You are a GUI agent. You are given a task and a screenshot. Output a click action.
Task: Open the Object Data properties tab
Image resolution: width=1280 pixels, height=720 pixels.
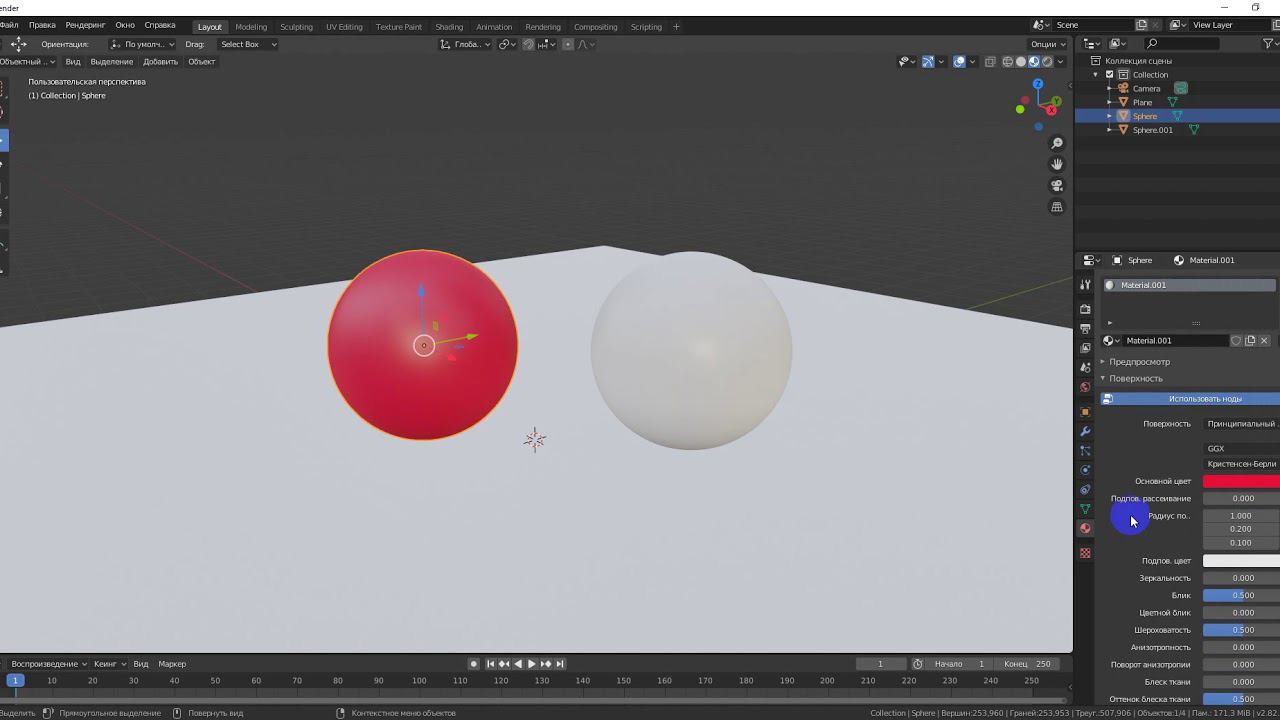point(1085,509)
